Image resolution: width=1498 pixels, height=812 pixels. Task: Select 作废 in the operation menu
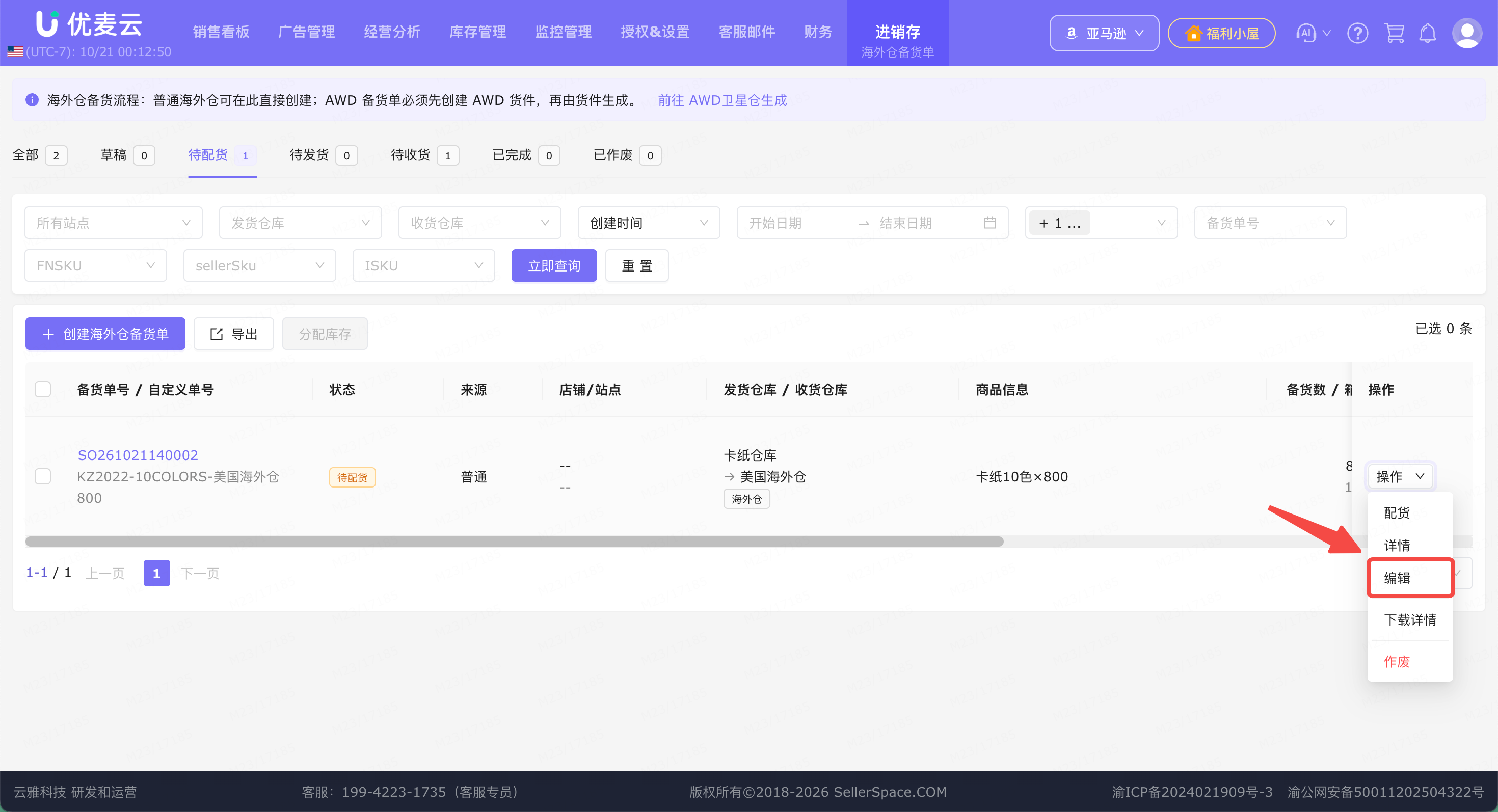tap(1410, 661)
